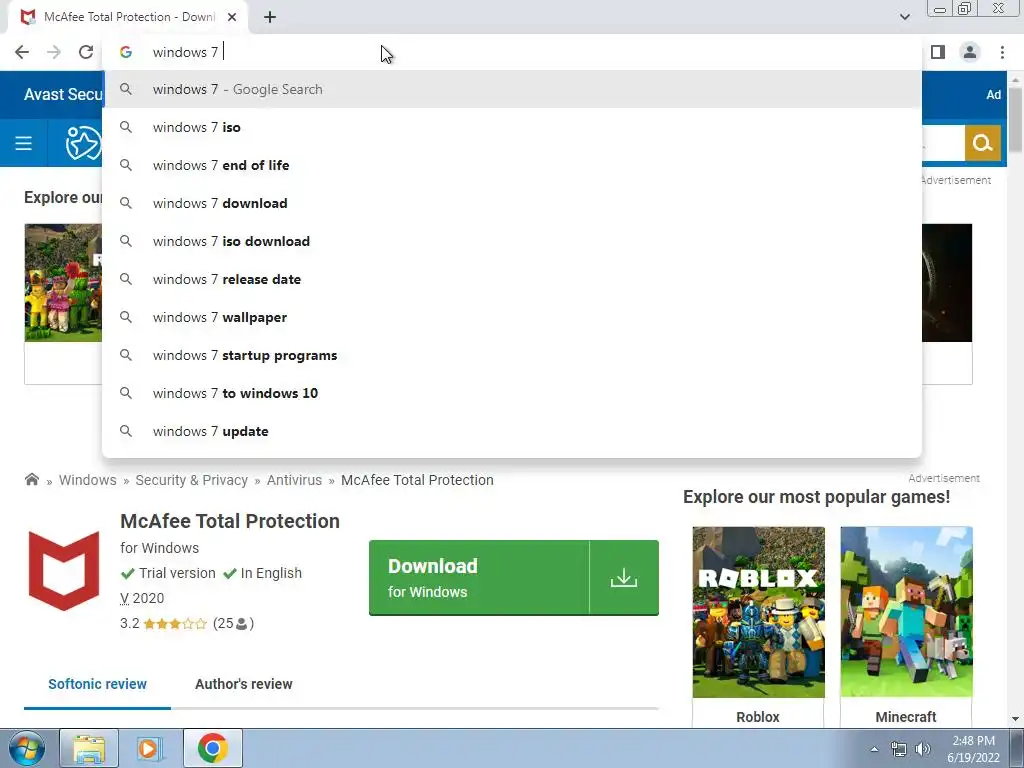Open the Windows Start orb
The height and width of the screenshot is (768, 1024).
coord(27,748)
